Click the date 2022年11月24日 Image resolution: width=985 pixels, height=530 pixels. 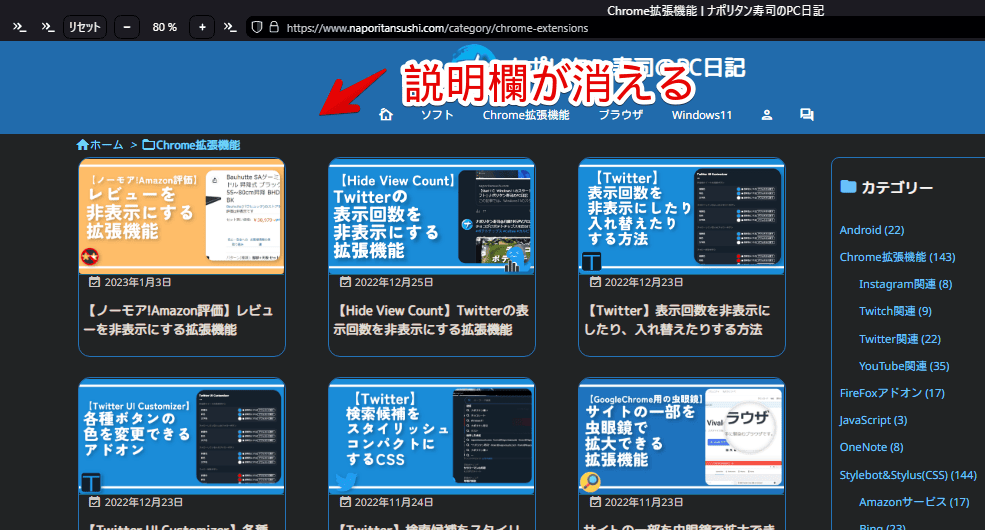(x=394, y=502)
